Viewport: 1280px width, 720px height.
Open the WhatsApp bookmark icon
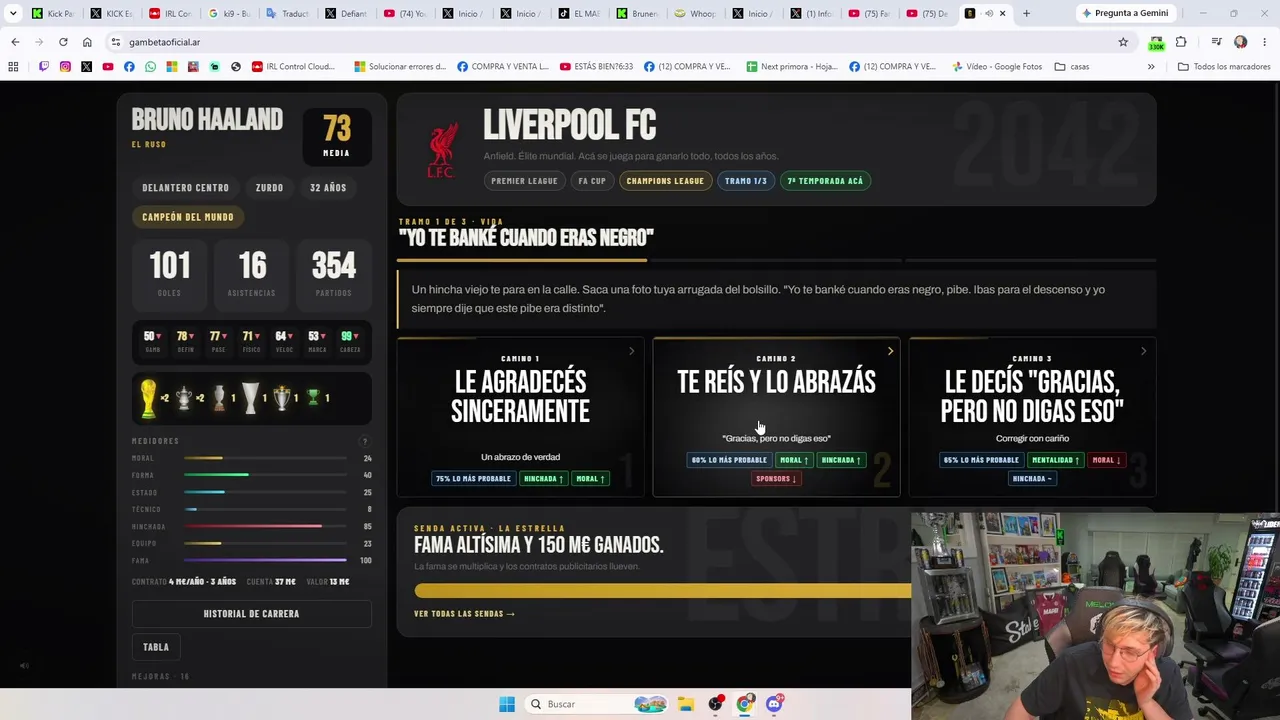click(150, 67)
